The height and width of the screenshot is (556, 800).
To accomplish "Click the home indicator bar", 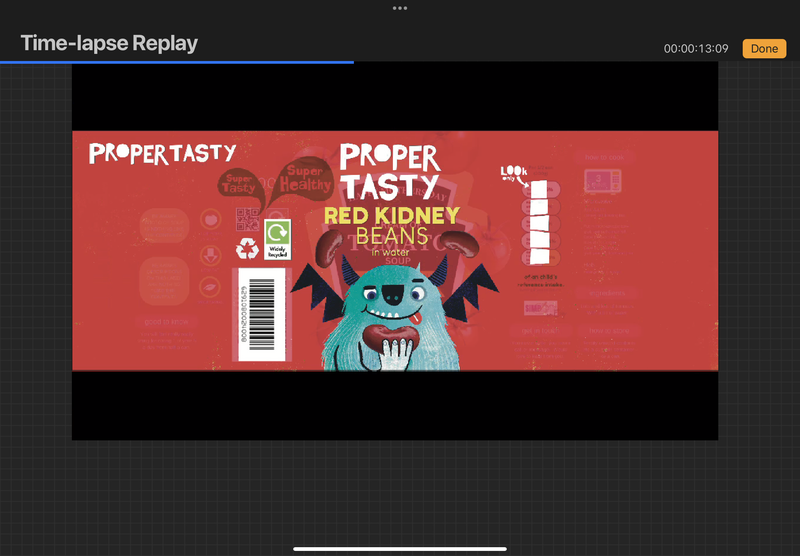I will 400,548.
